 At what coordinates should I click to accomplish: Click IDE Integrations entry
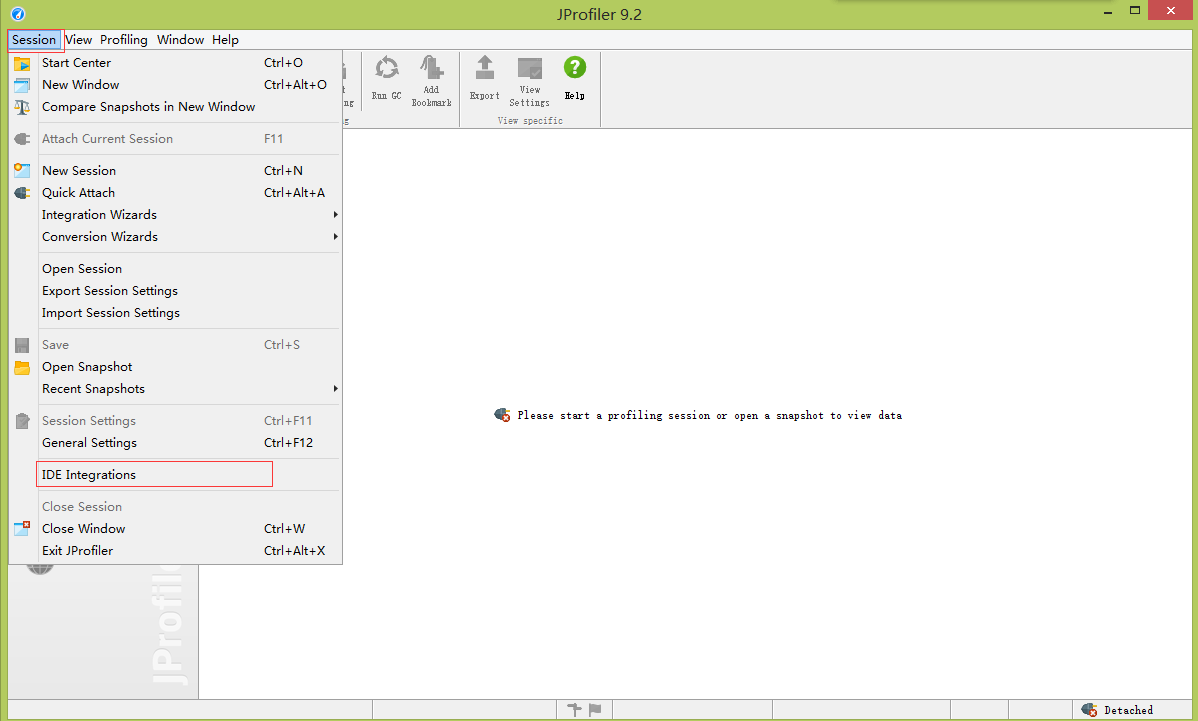point(175,475)
